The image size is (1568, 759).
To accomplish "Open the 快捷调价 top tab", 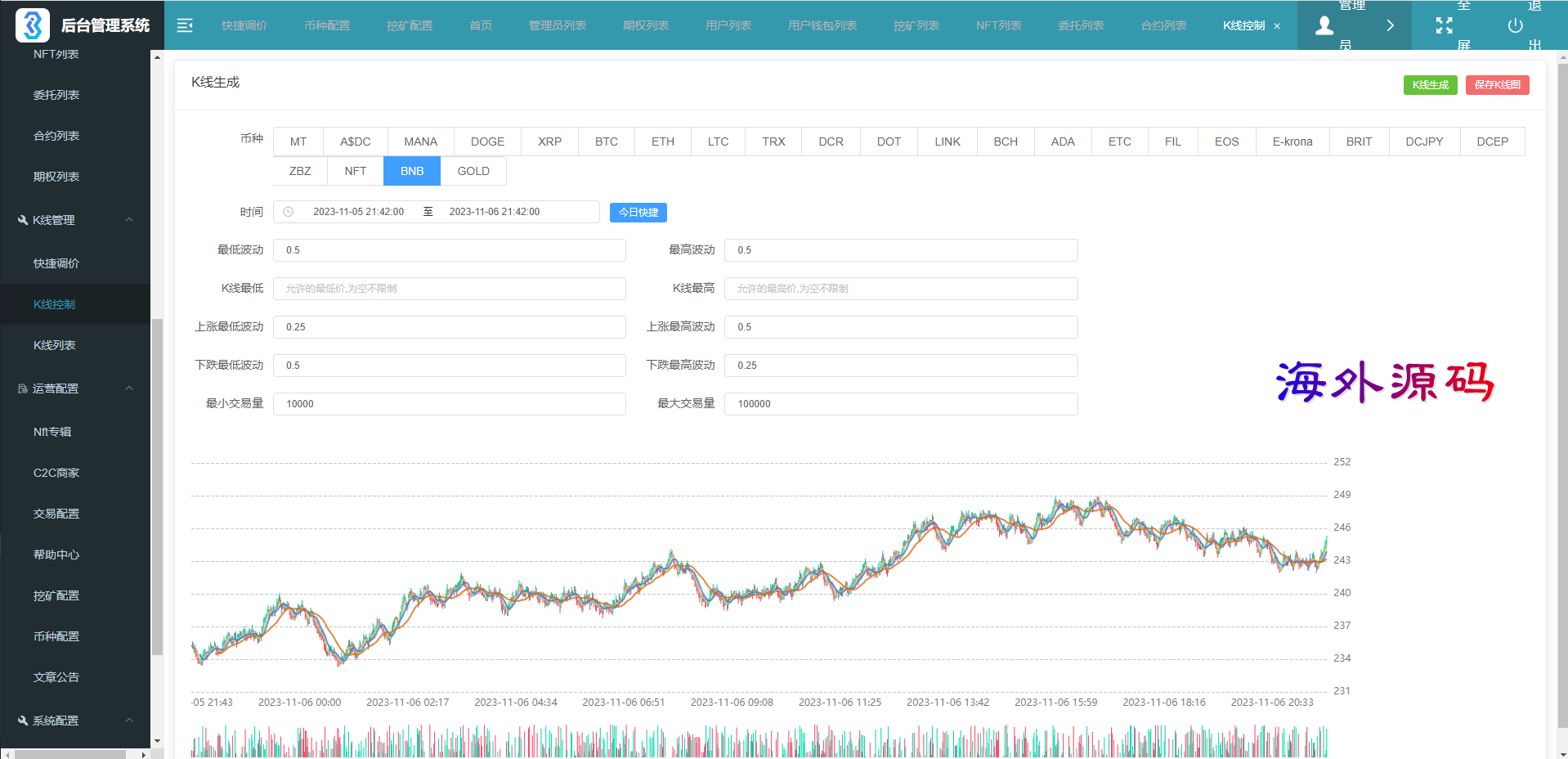I will point(244,25).
